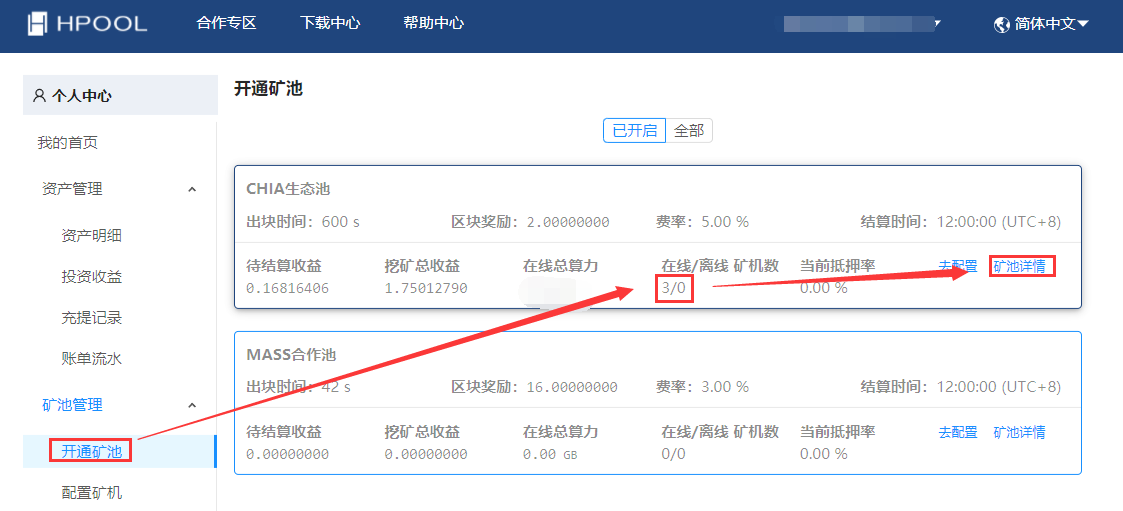Open 充提记录 sidebar entry
The height and width of the screenshot is (511, 1123).
91,318
